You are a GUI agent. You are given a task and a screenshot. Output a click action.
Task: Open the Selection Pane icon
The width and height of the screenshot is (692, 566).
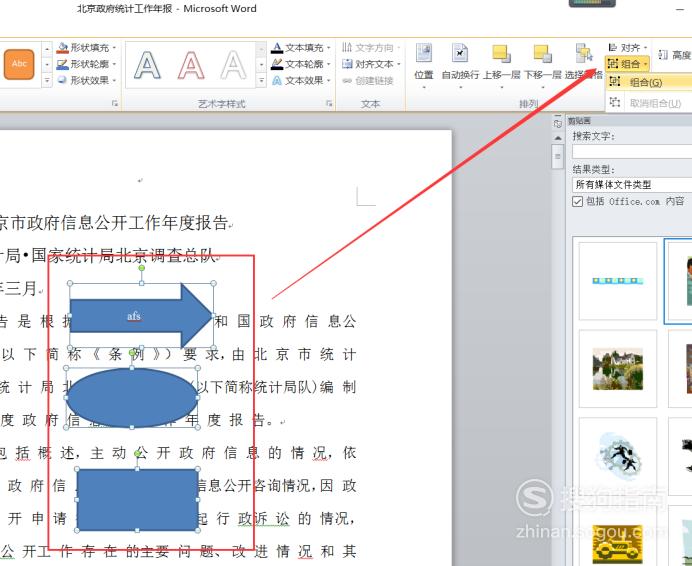coord(584,53)
